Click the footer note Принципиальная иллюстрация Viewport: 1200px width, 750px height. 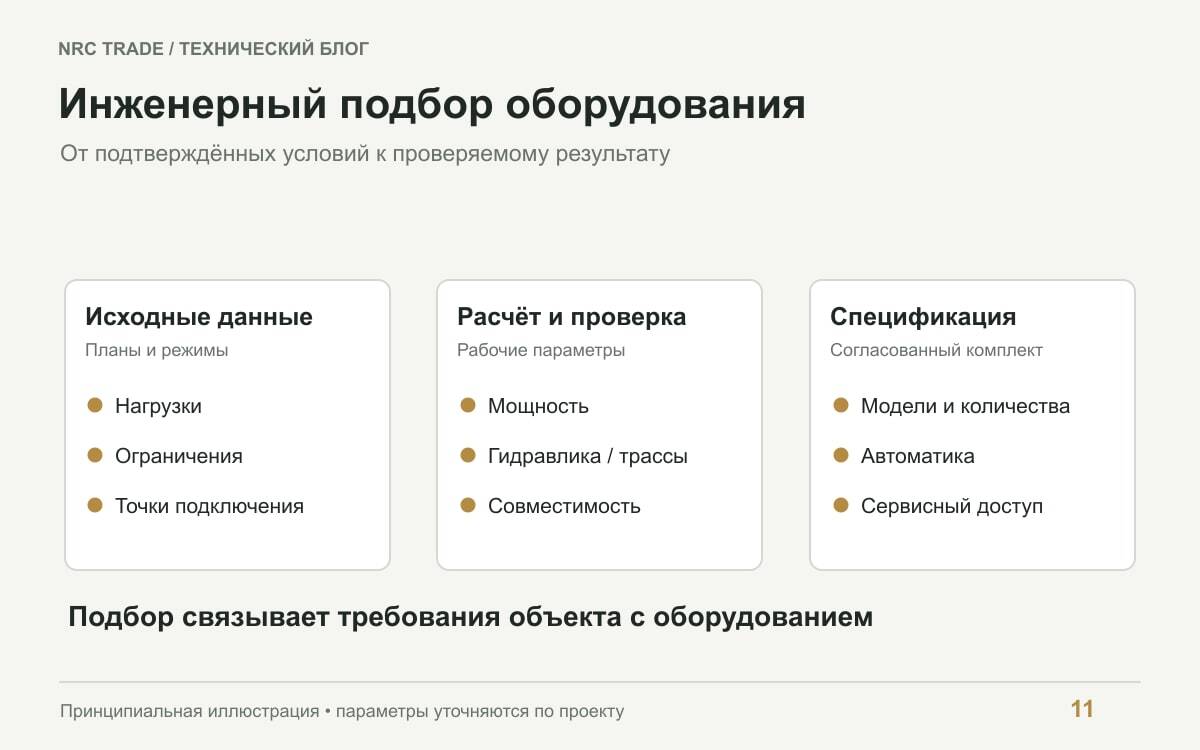click(342, 712)
